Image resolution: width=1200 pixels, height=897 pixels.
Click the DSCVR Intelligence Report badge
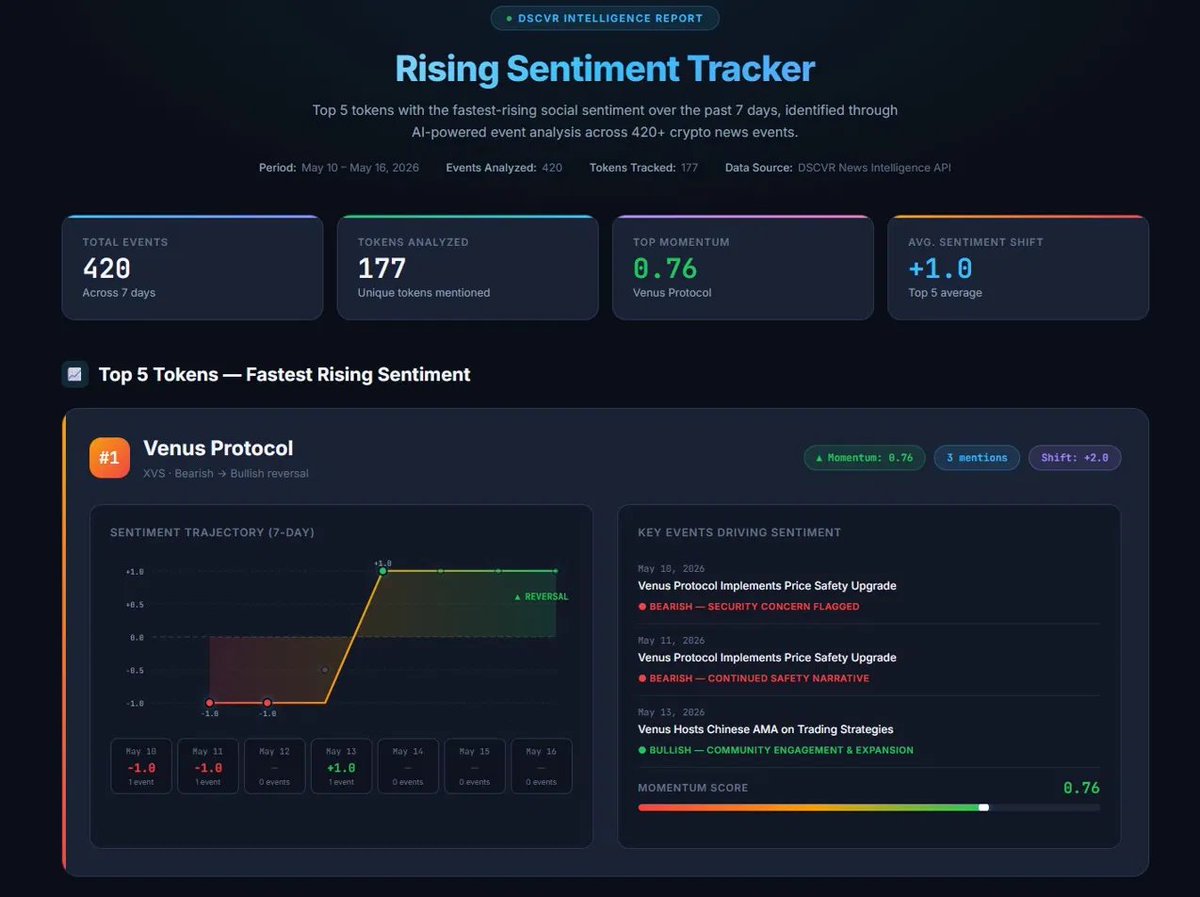click(x=604, y=18)
